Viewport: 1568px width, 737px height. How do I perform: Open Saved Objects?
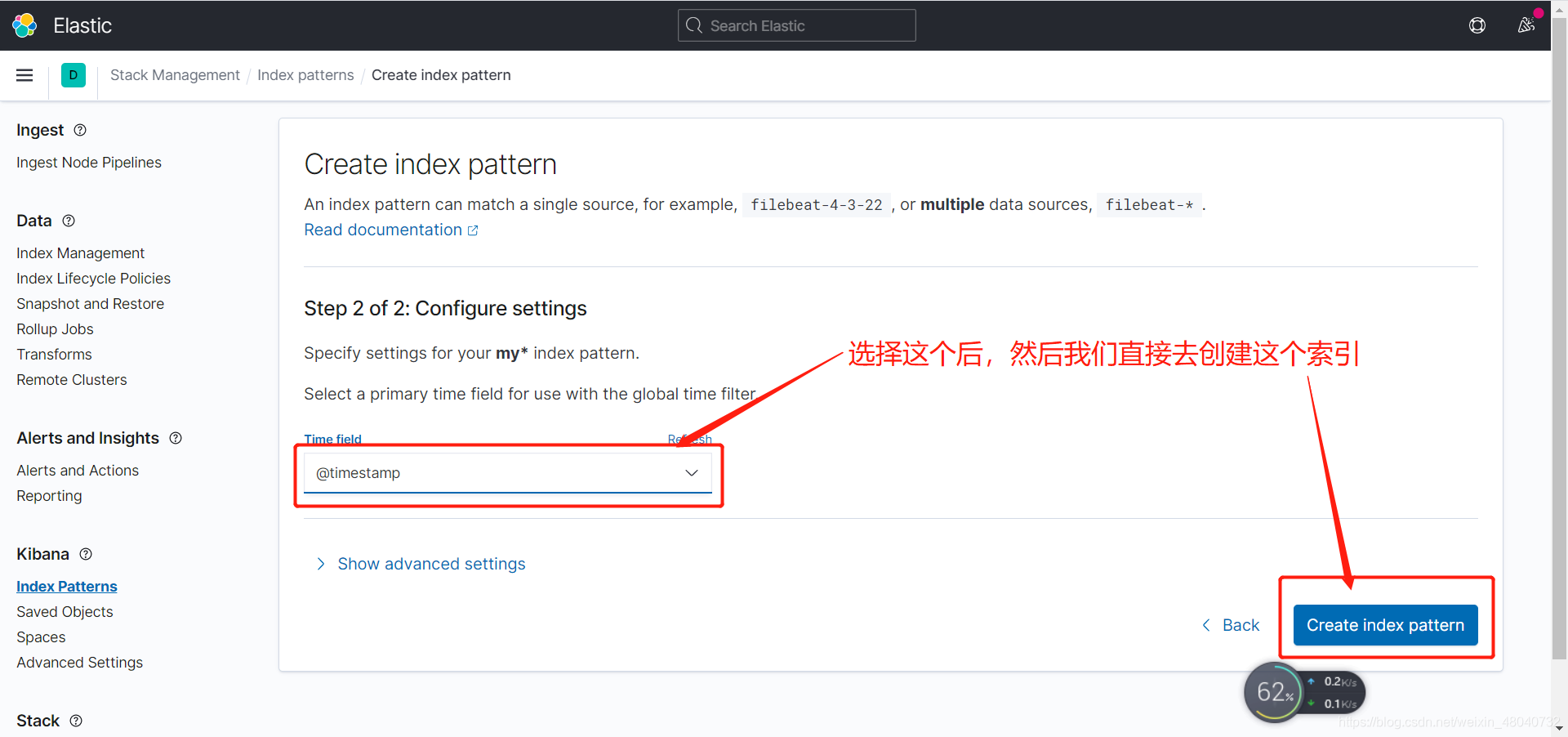[65, 612]
